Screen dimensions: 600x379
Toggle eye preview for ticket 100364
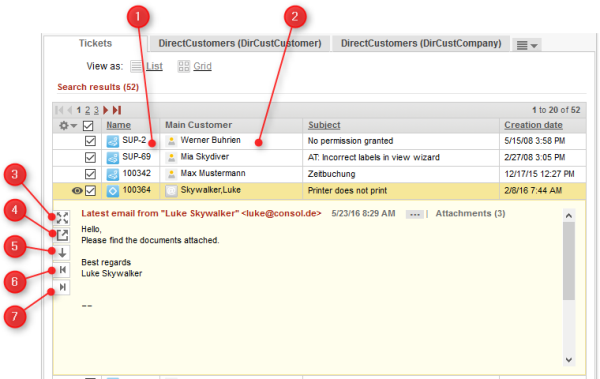click(x=77, y=191)
